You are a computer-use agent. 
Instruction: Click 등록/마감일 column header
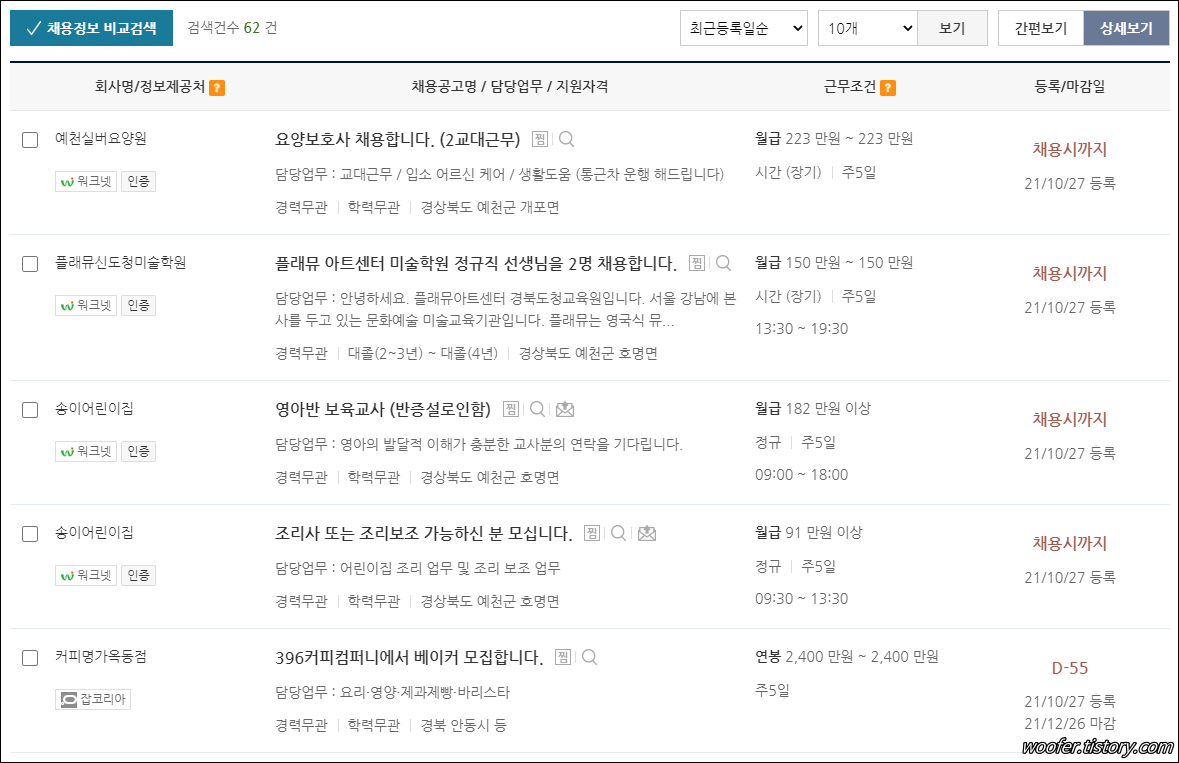tap(1069, 86)
